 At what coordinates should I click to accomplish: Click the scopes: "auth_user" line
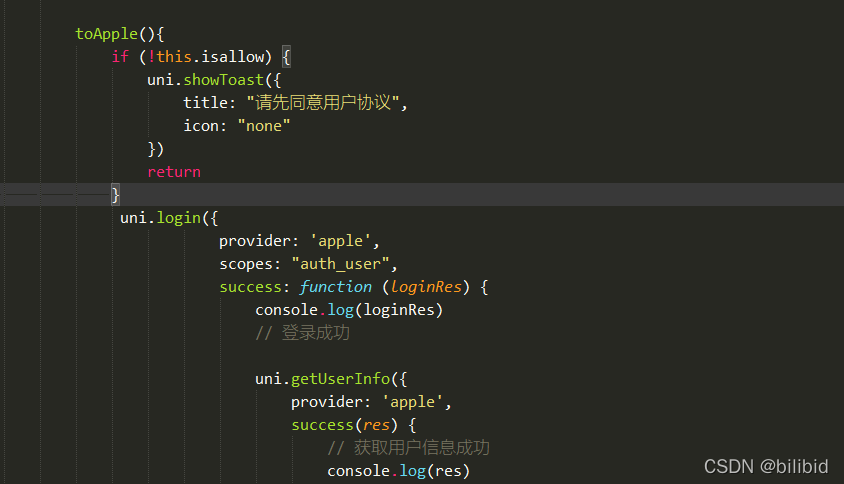click(308, 264)
